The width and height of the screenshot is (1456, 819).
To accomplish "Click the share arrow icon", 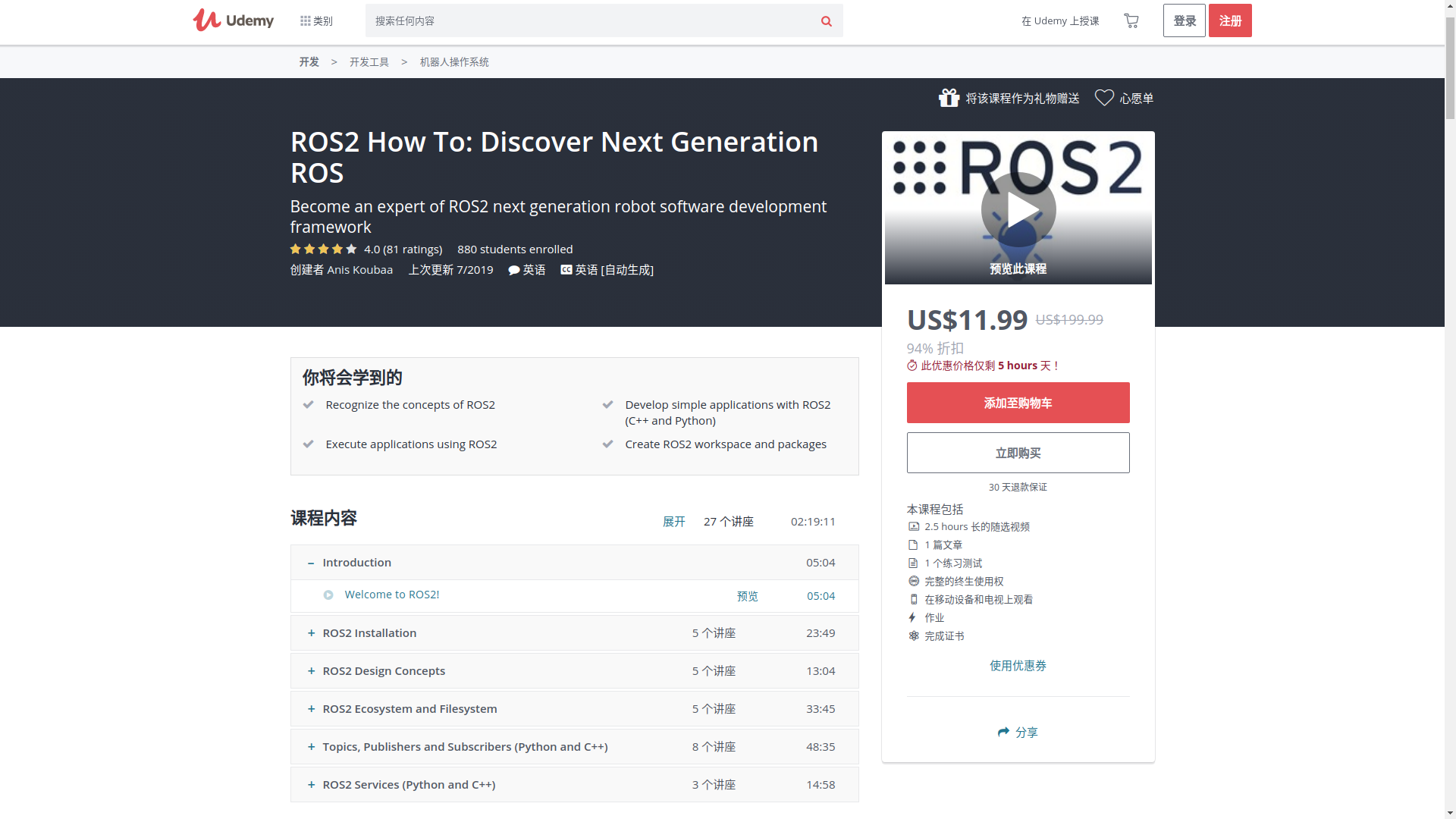I will point(1003,732).
